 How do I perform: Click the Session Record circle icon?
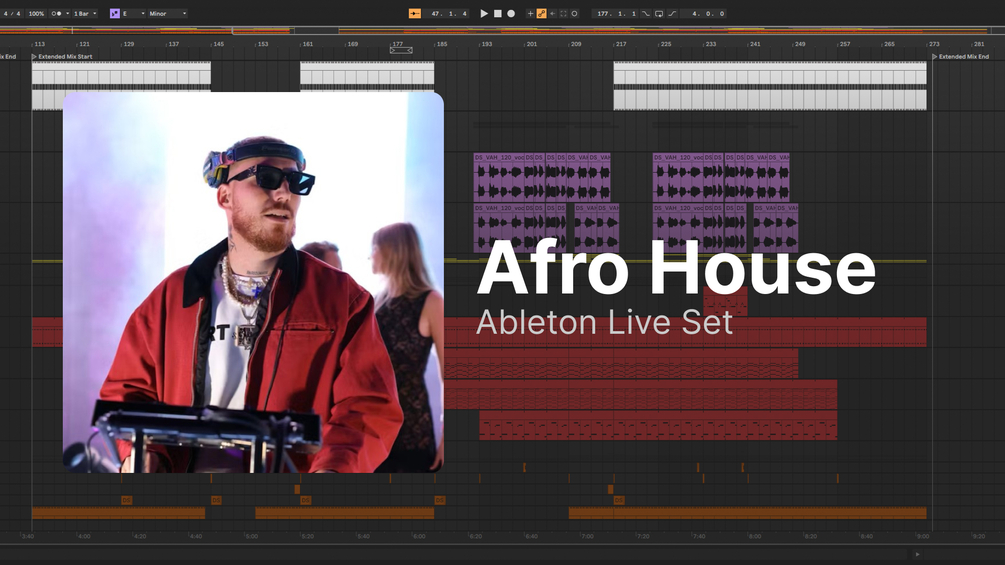(x=574, y=13)
